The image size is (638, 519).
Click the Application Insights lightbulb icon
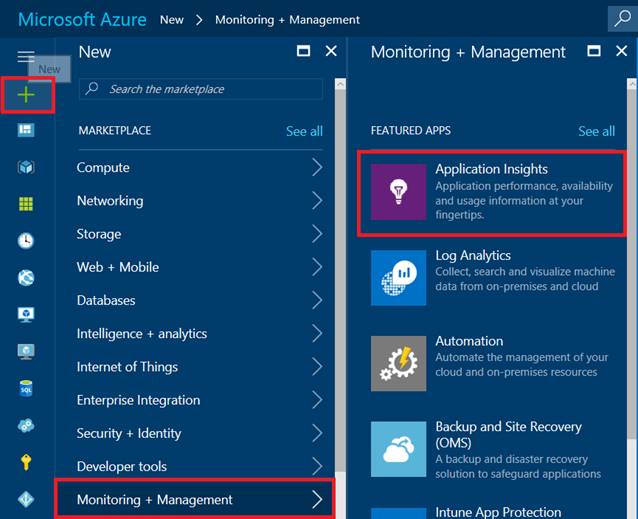[x=398, y=192]
